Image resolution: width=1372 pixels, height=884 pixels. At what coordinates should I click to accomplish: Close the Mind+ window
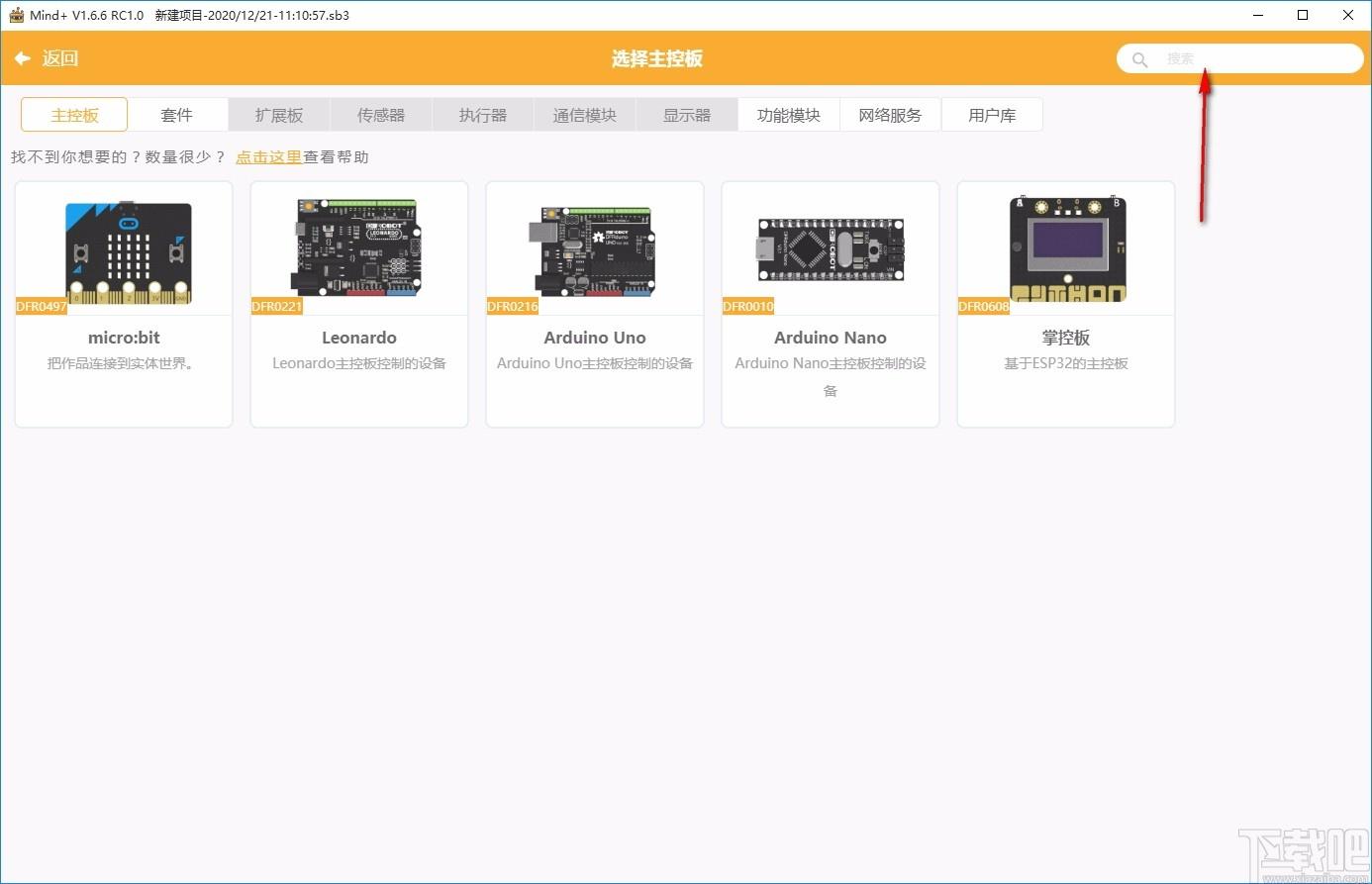click(x=1348, y=15)
